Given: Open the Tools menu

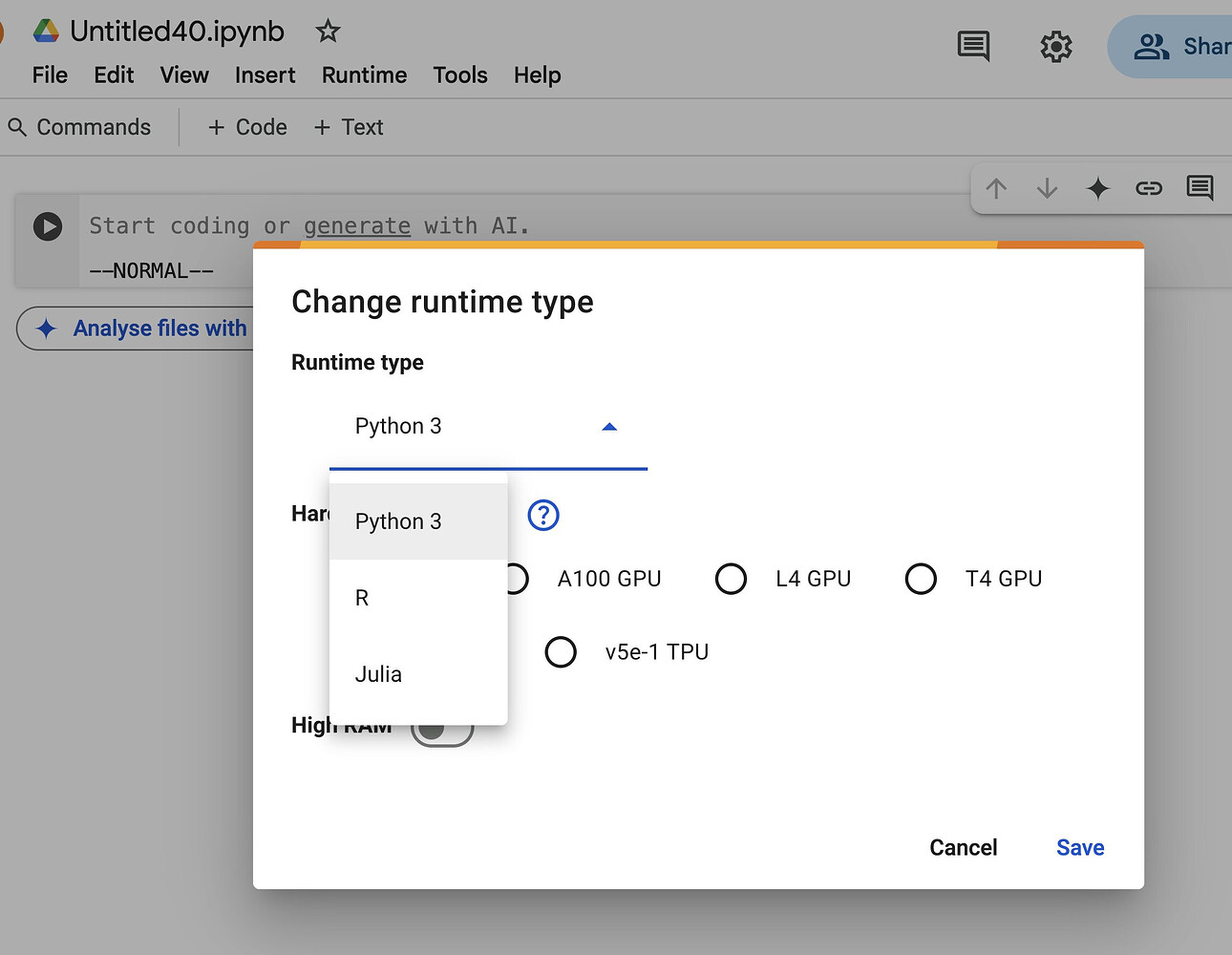Looking at the screenshot, I should click(x=459, y=74).
